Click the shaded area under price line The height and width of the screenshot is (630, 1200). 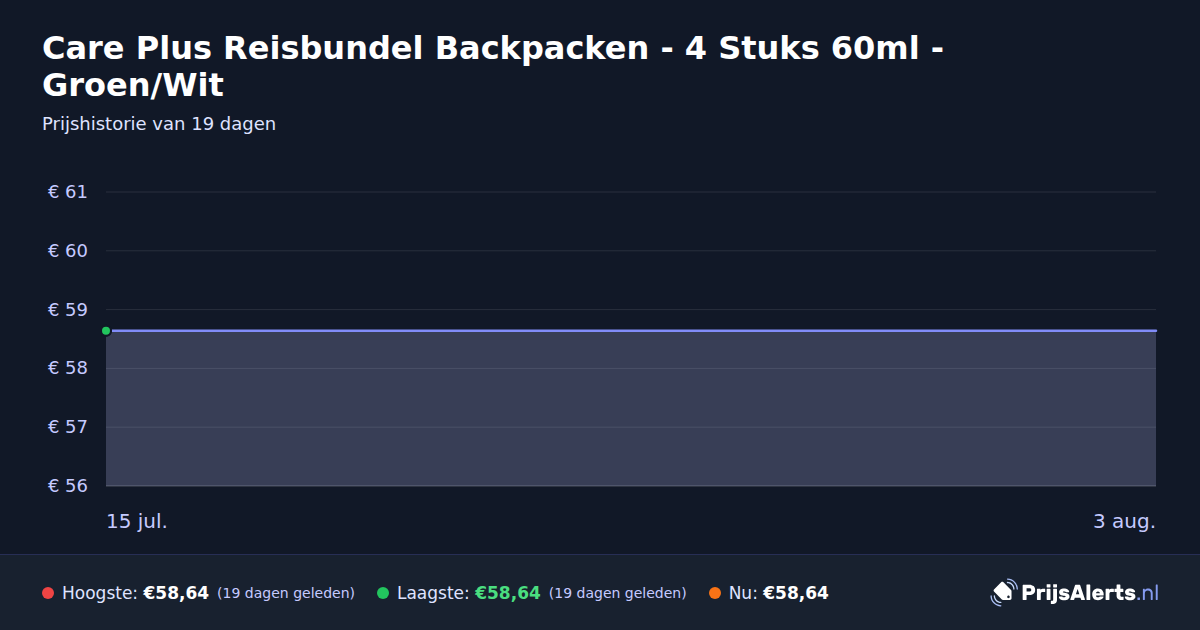pyautogui.click(x=631, y=408)
